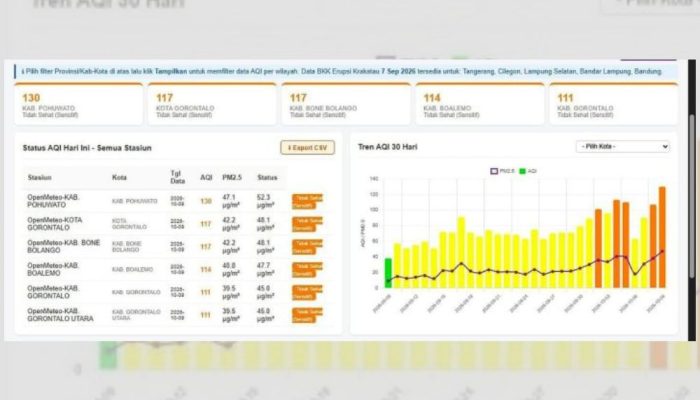Click the green first bar in the AQI chart

click(388, 273)
